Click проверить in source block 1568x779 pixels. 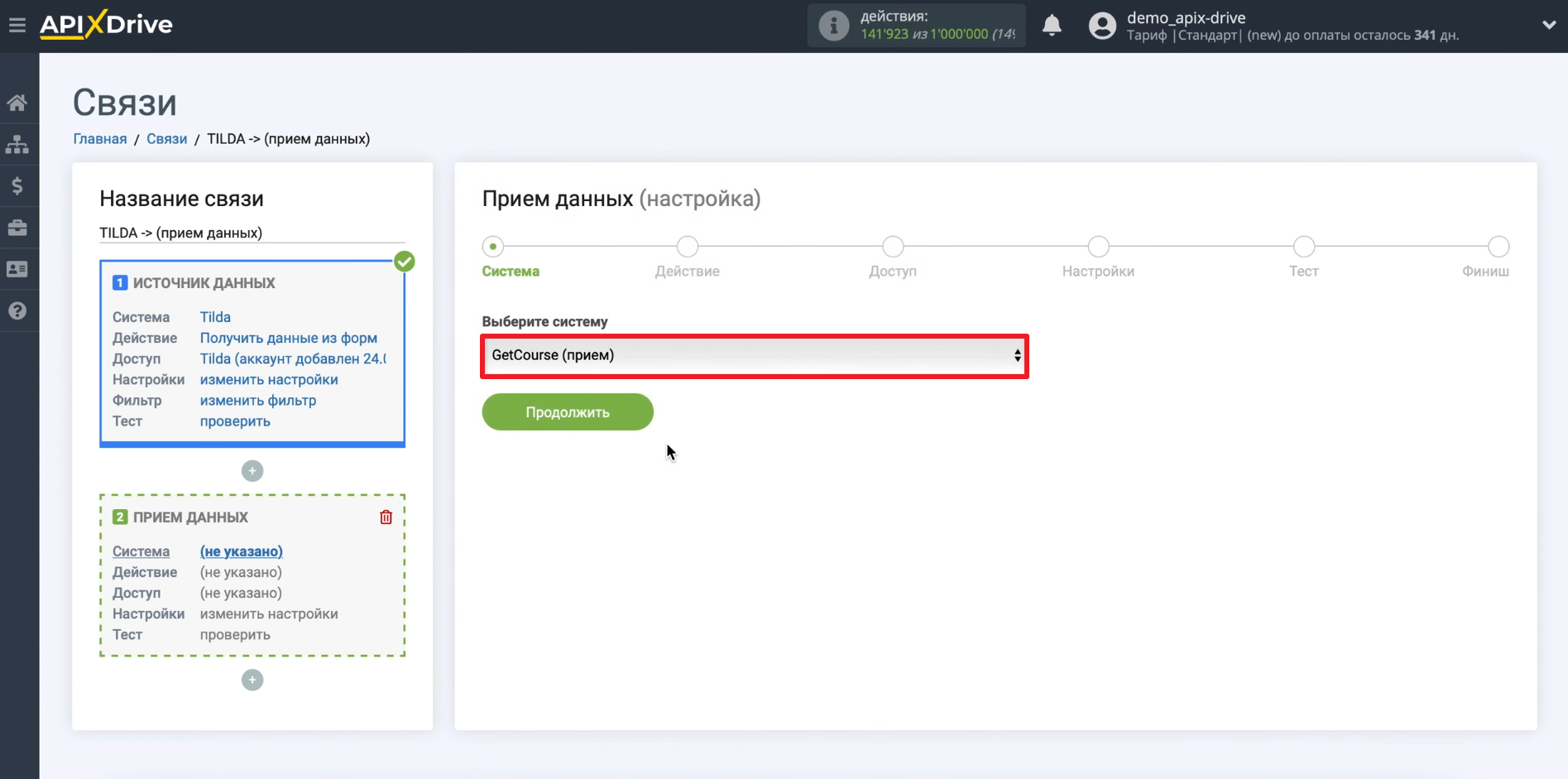(235, 421)
